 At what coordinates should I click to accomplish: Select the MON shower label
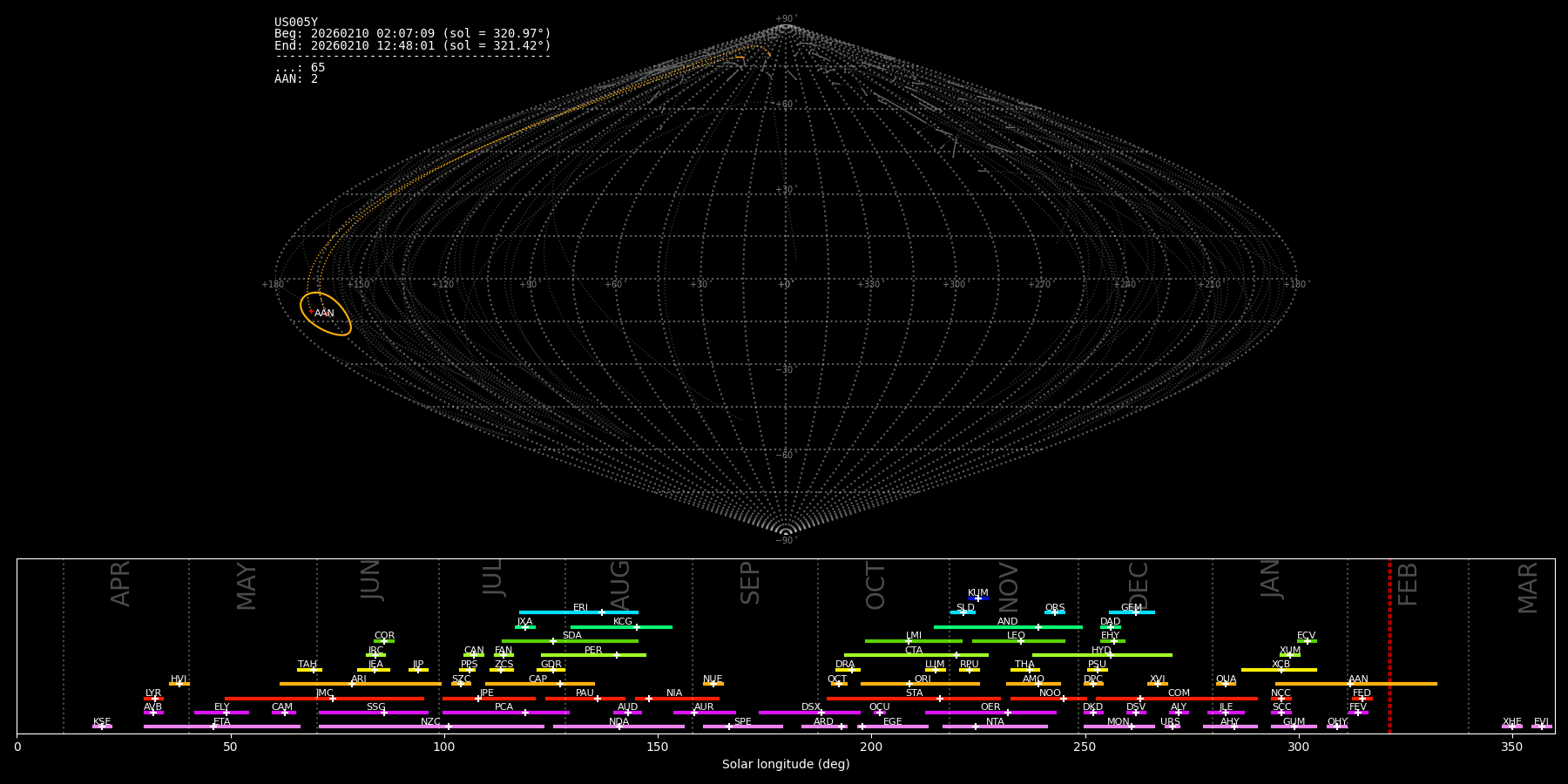[1119, 722]
